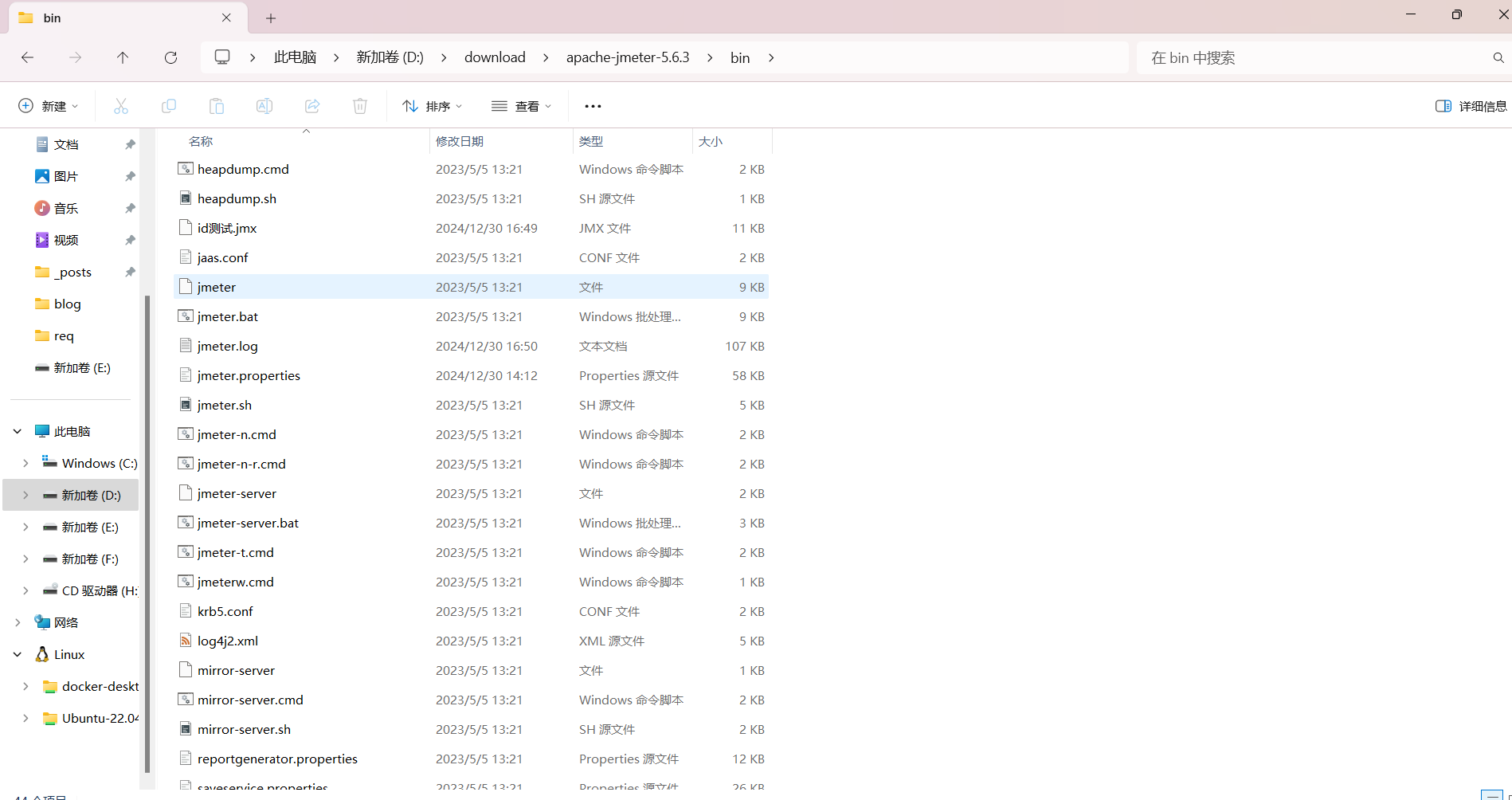The height and width of the screenshot is (800, 1512).
Task: Select the reportgenerator.properties file
Action: tap(471, 759)
